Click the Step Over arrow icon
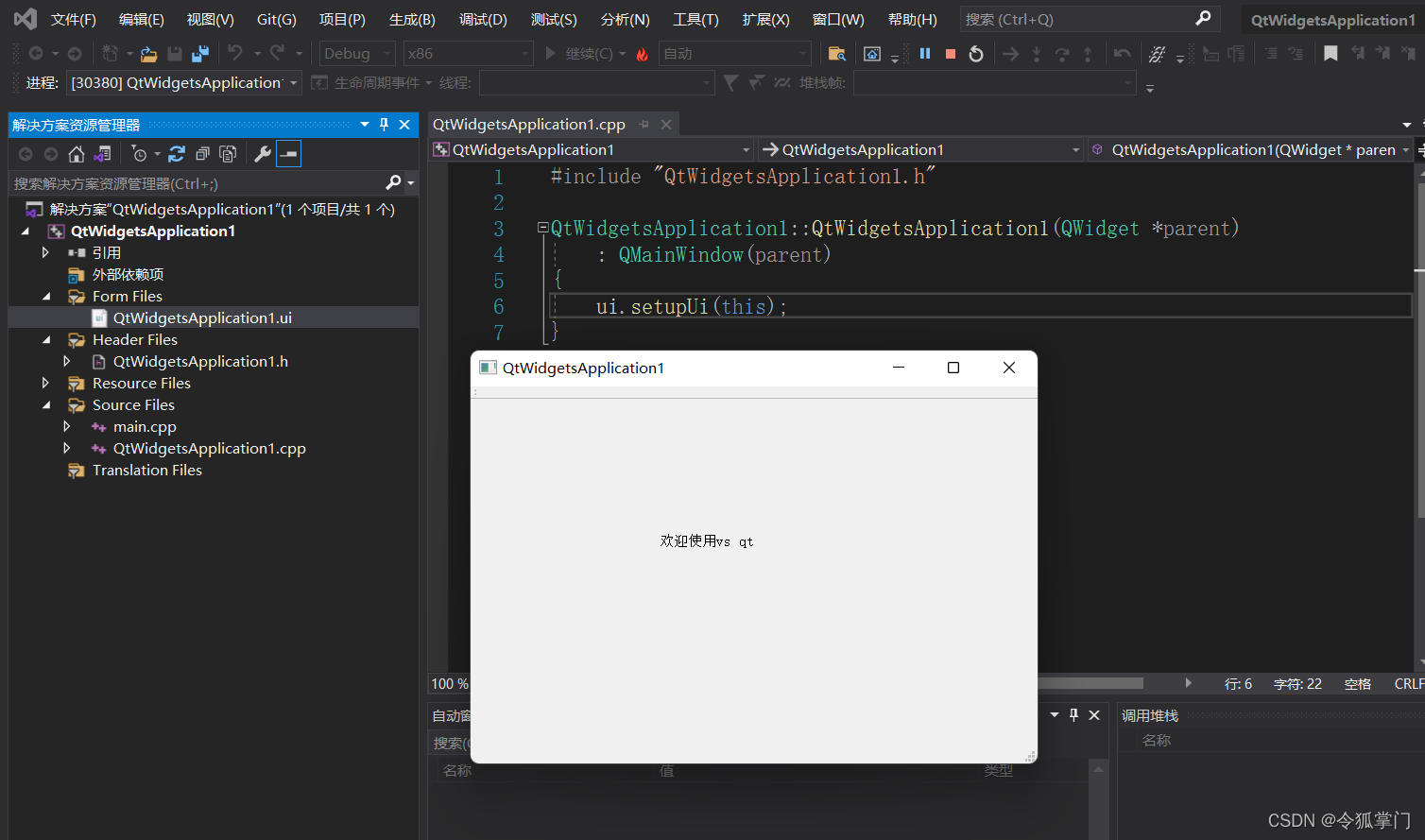Viewport: 1425px width, 840px height. 1062,54
